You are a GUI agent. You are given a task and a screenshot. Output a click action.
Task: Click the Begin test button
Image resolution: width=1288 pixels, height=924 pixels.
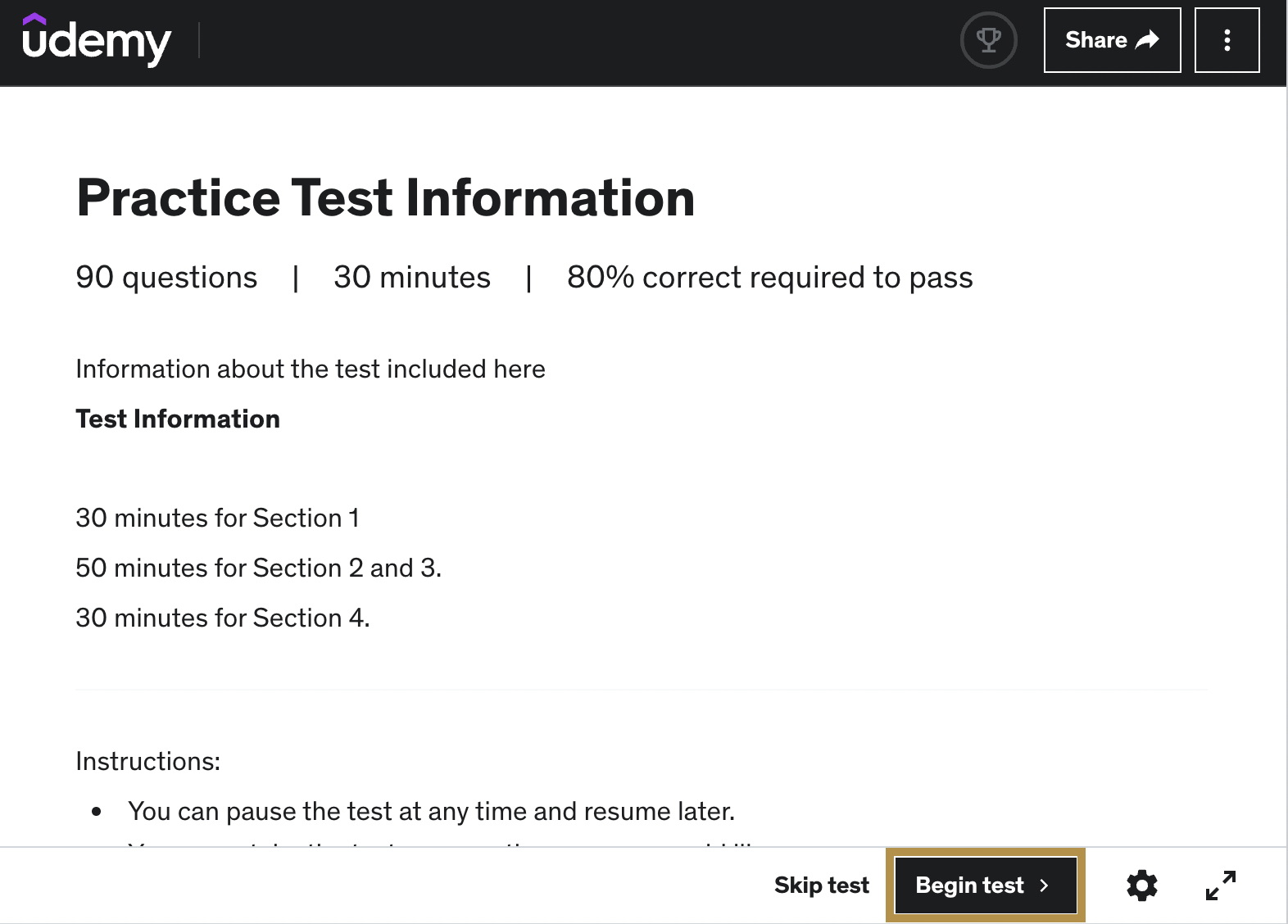[986, 885]
